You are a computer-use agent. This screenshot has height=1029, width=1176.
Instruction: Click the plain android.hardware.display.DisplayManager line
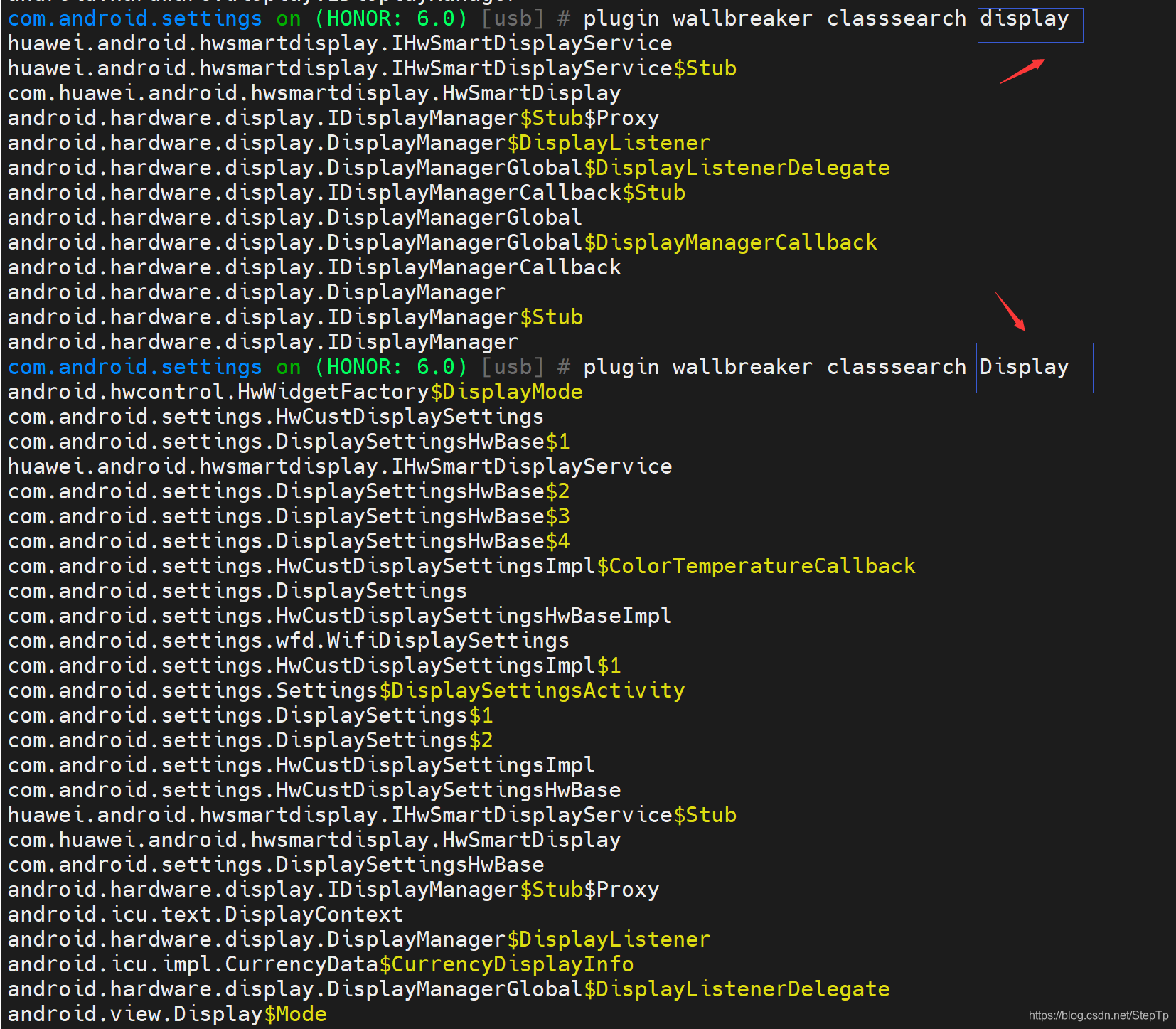(x=257, y=293)
